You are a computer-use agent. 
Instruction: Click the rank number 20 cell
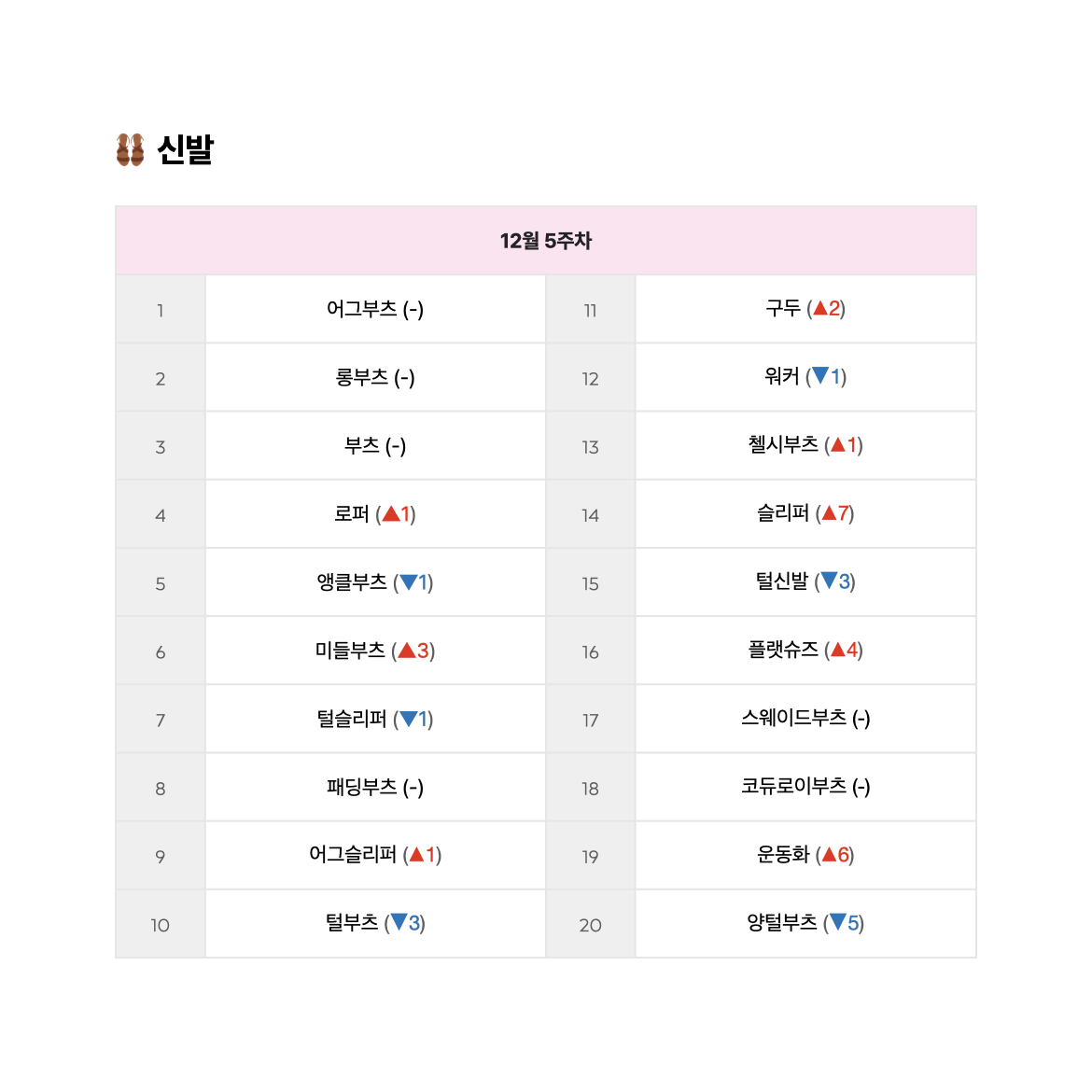(x=590, y=925)
